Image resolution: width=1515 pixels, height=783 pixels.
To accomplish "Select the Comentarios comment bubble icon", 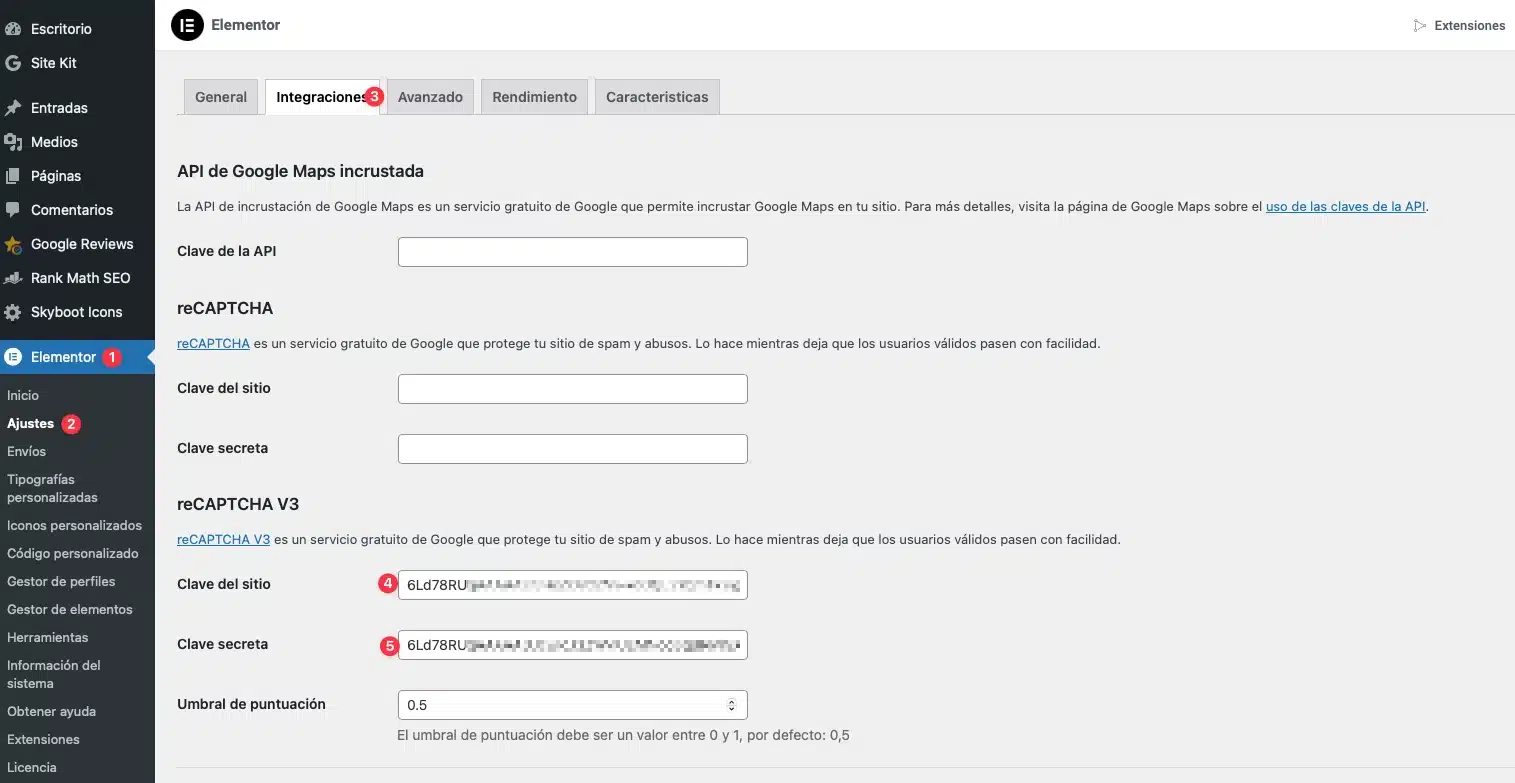I will (x=14, y=209).
